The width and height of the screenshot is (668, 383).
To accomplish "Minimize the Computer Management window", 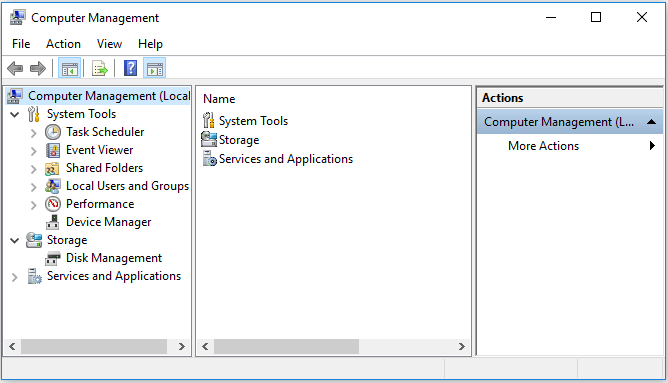I will click(x=551, y=17).
